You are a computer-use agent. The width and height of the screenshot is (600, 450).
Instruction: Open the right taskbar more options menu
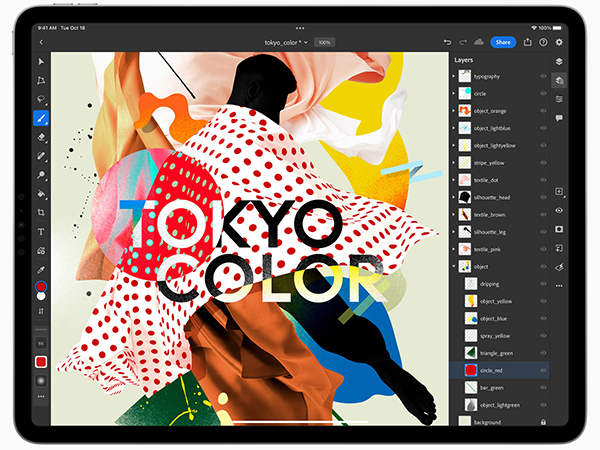(x=559, y=286)
